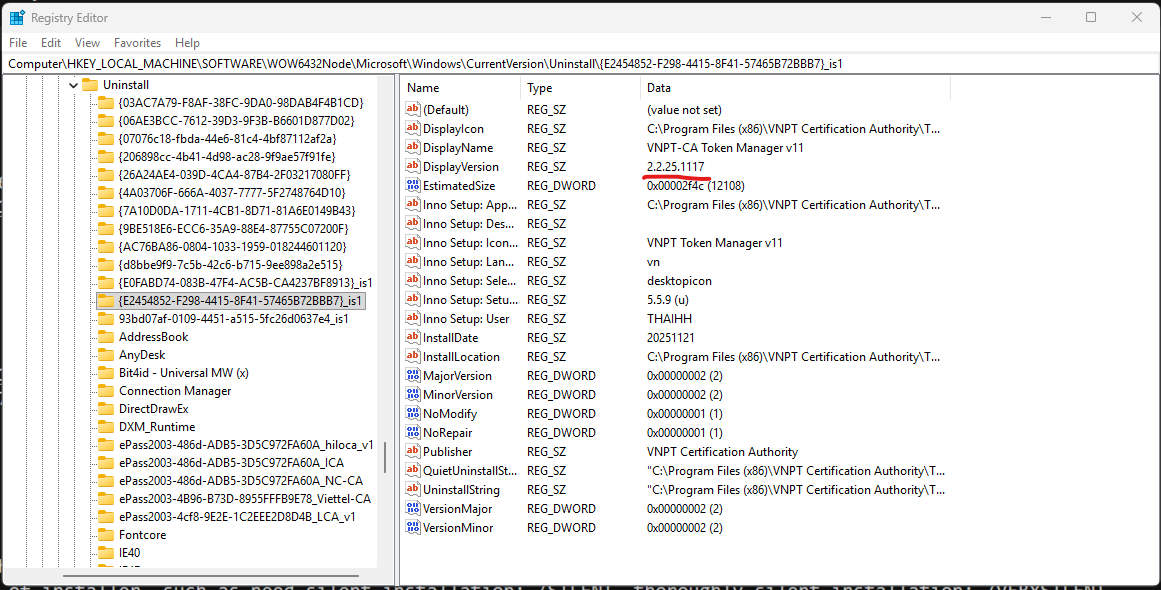Click the DisplayName string value icon
The image size is (1161, 590).
[x=412, y=147]
